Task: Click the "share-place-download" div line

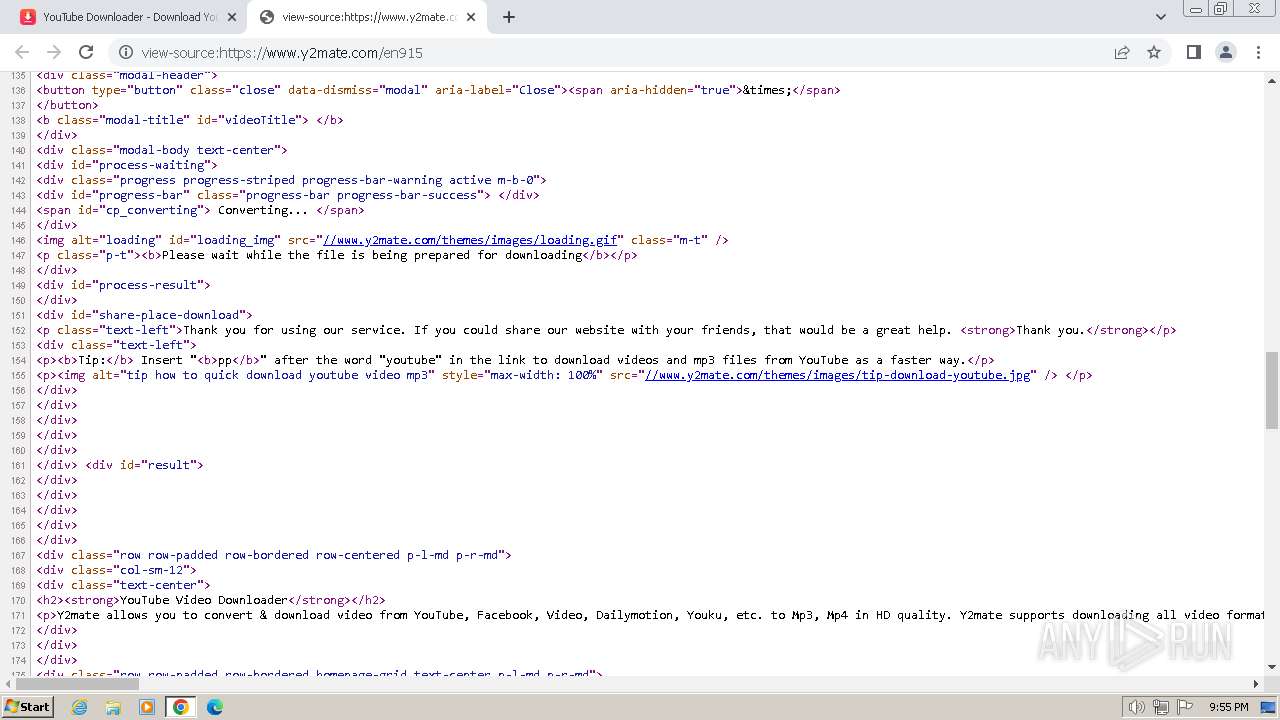Action: click(x=145, y=315)
